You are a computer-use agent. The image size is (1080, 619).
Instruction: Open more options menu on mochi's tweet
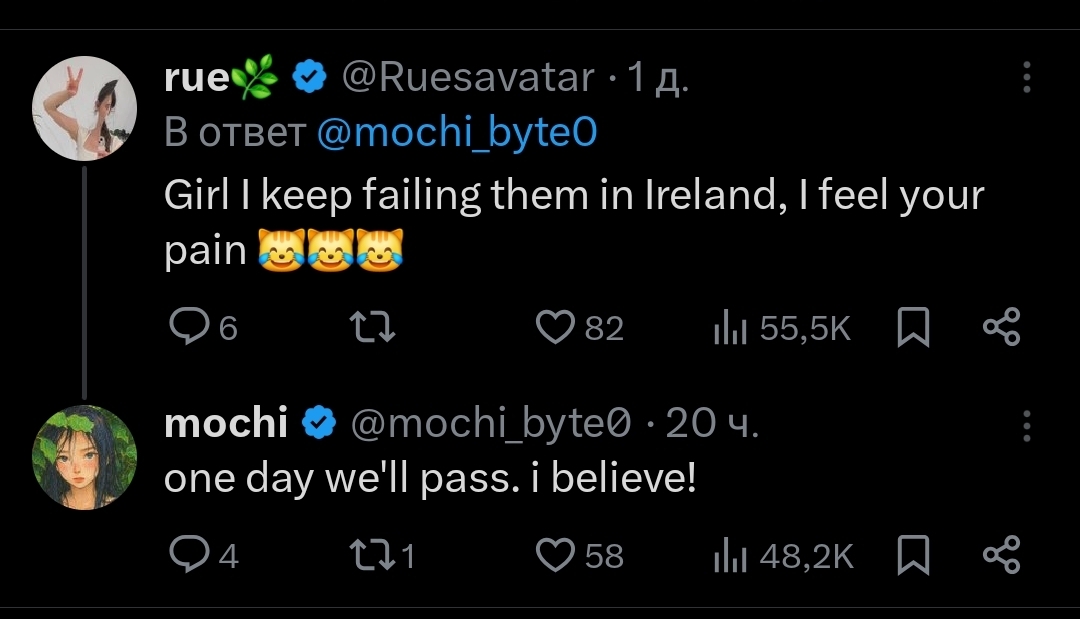(x=1026, y=425)
